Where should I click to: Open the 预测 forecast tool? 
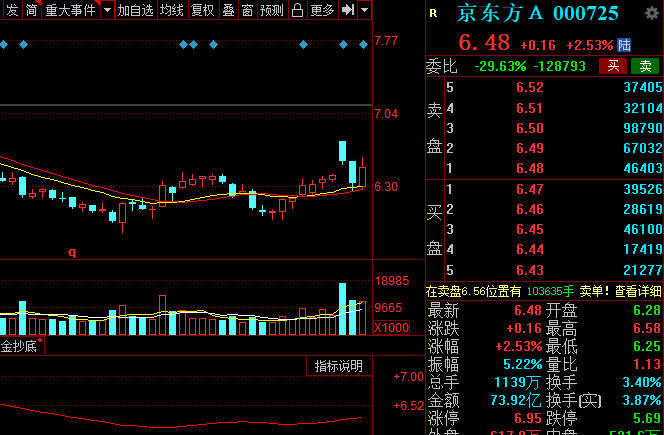(271, 10)
